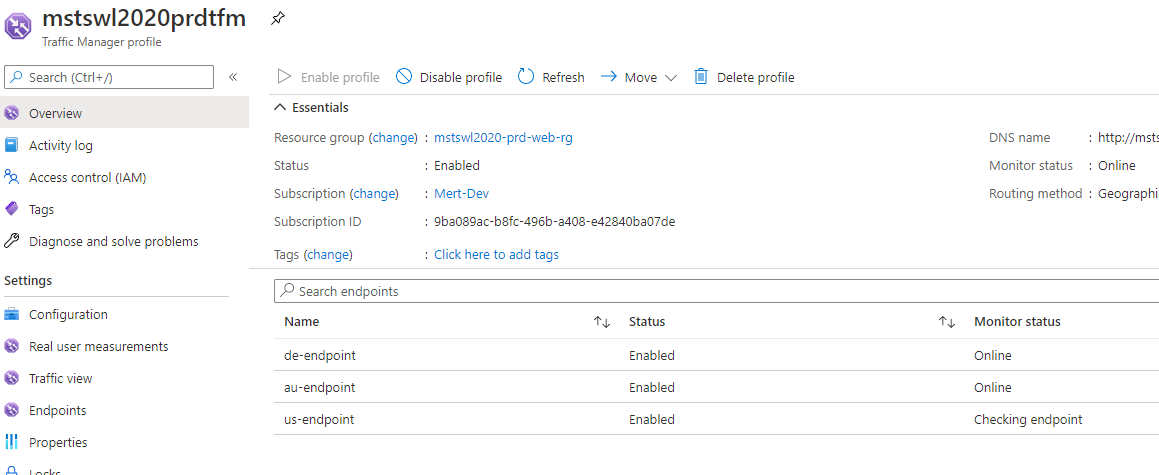Click the Delete profile trash icon

(701, 77)
